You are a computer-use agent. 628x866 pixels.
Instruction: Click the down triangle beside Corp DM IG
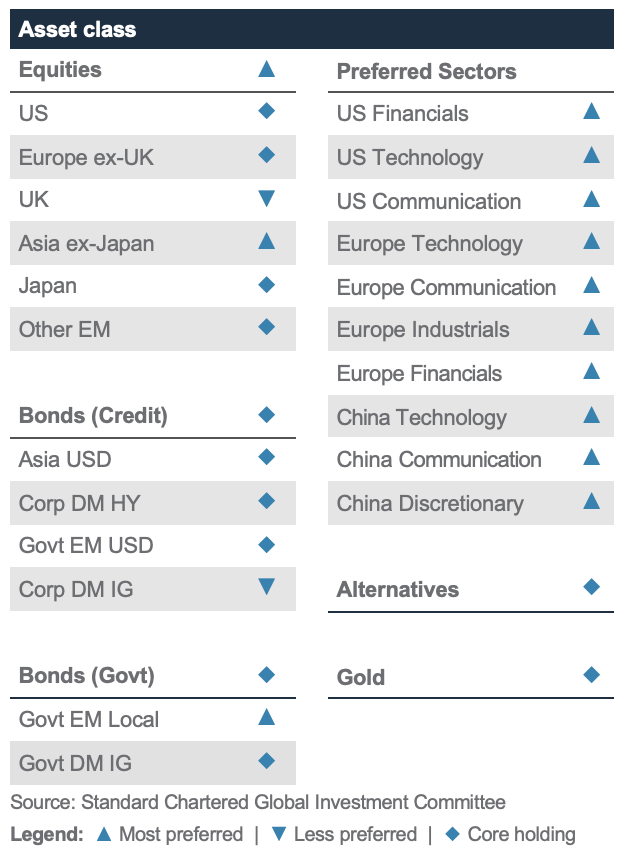coord(267,587)
